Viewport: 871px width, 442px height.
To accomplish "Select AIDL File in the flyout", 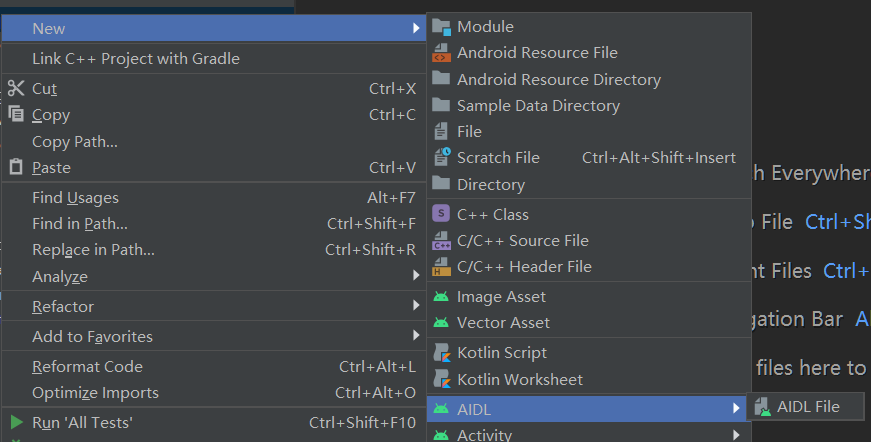I will pyautogui.click(x=805, y=407).
